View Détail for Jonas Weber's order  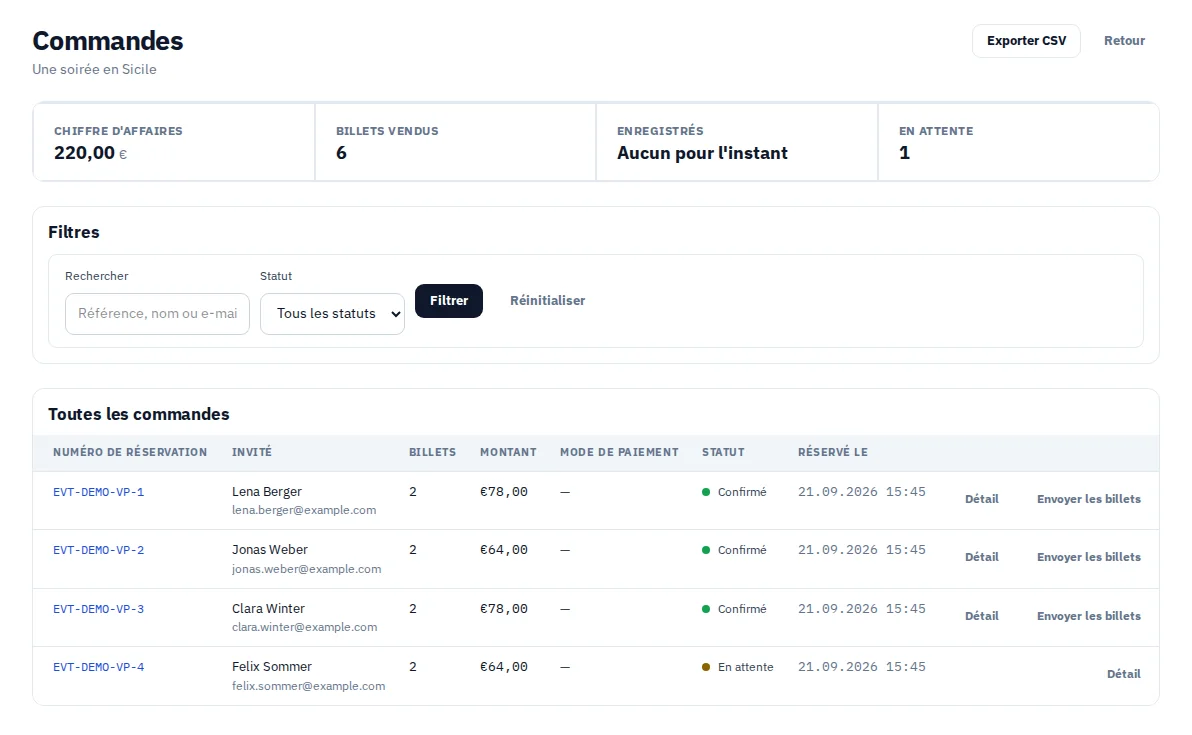point(981,557)
